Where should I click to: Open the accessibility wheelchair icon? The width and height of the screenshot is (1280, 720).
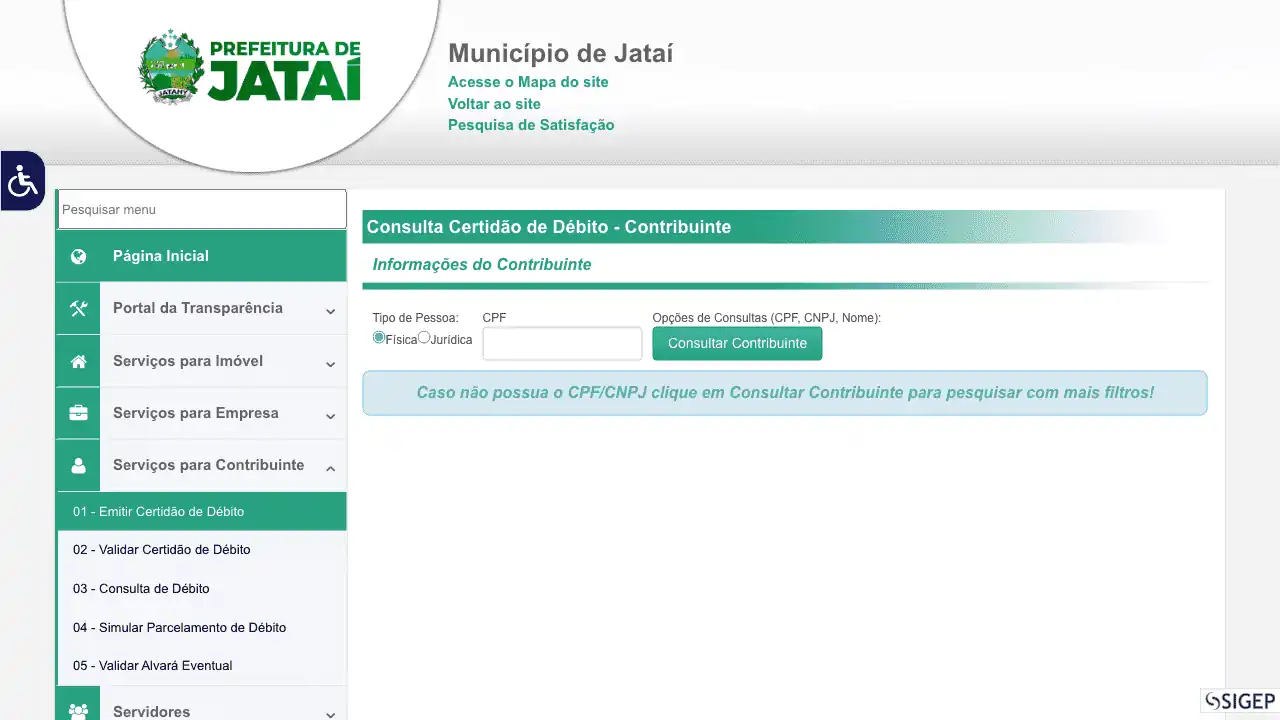[x=22, y=181]
